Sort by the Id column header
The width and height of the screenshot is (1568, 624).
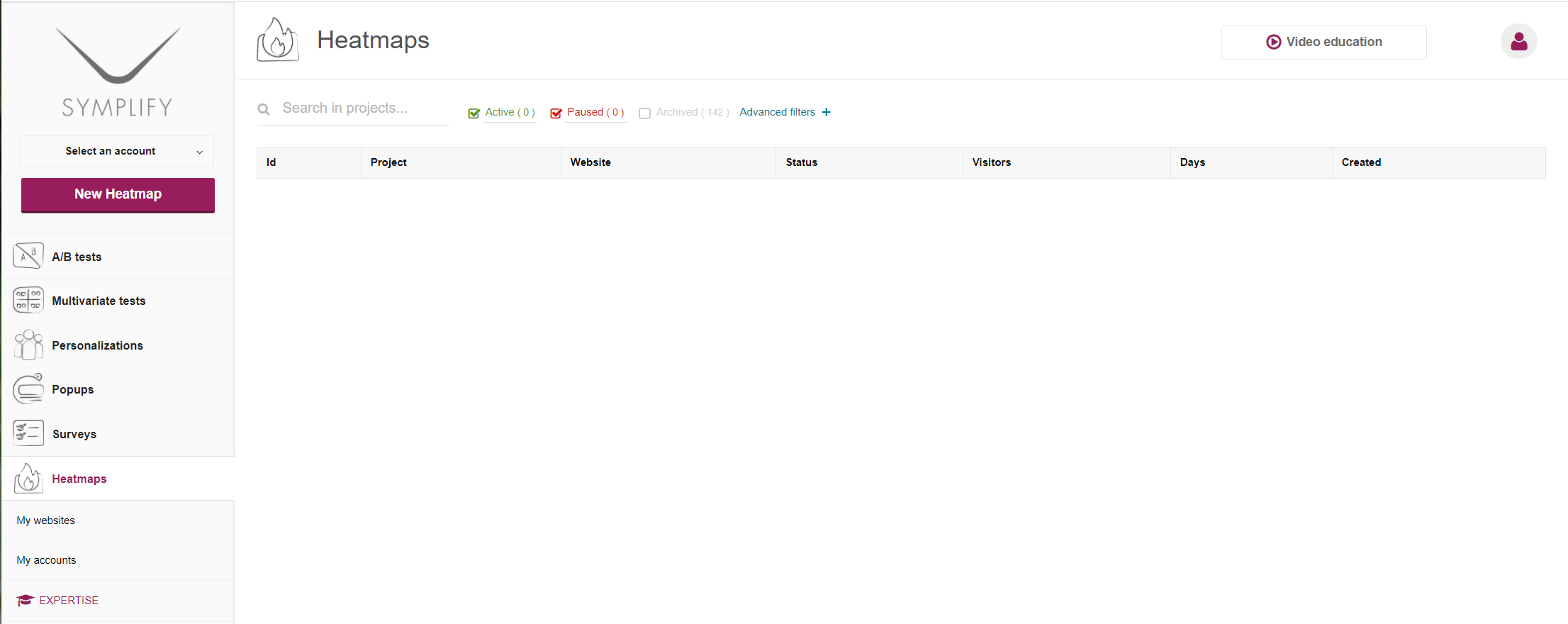309,162
